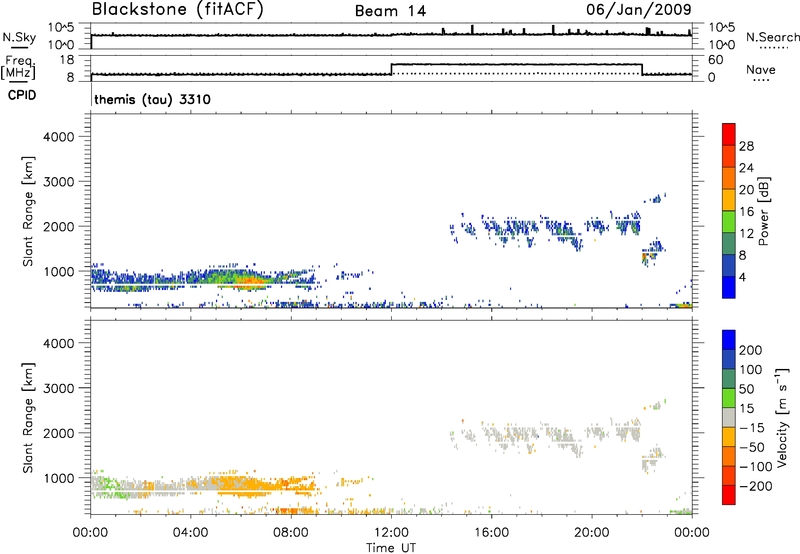Pick the yellow -15 to -50 velocity swatch

point(729,437)
